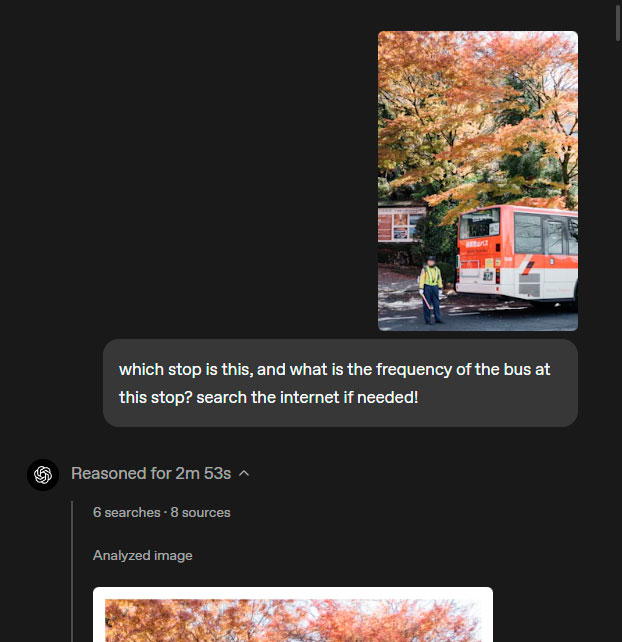The image size is (622, 642).
Task: Select the 'Analyzed image' label
Action: coord(142,556)
